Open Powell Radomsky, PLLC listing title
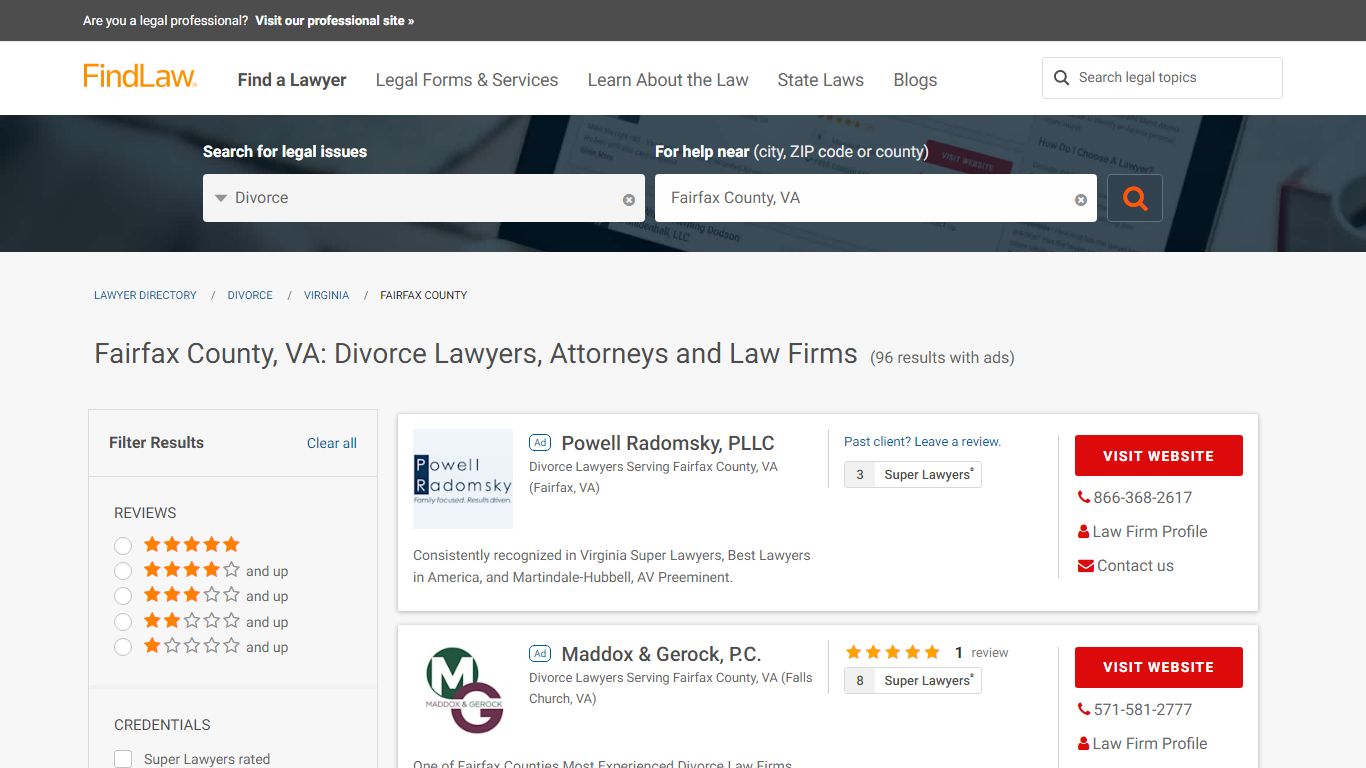The height and width of the screenshot is (768, 1366). click(x=668, y=443)
